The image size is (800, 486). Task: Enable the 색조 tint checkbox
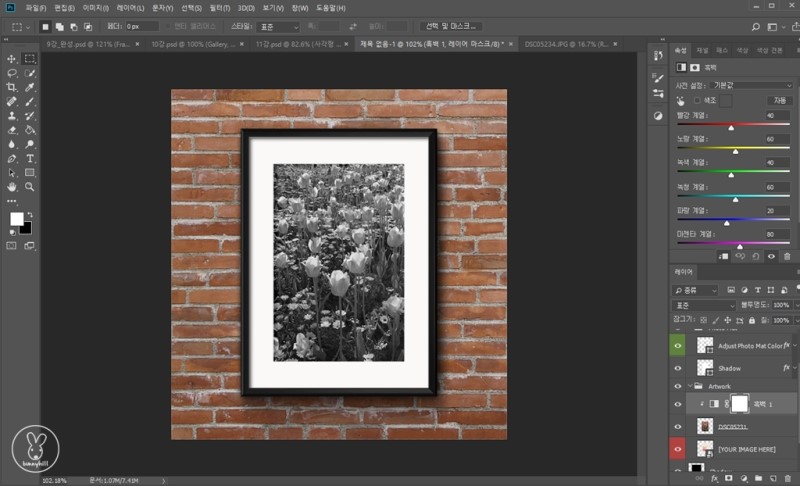coord(696,101)
